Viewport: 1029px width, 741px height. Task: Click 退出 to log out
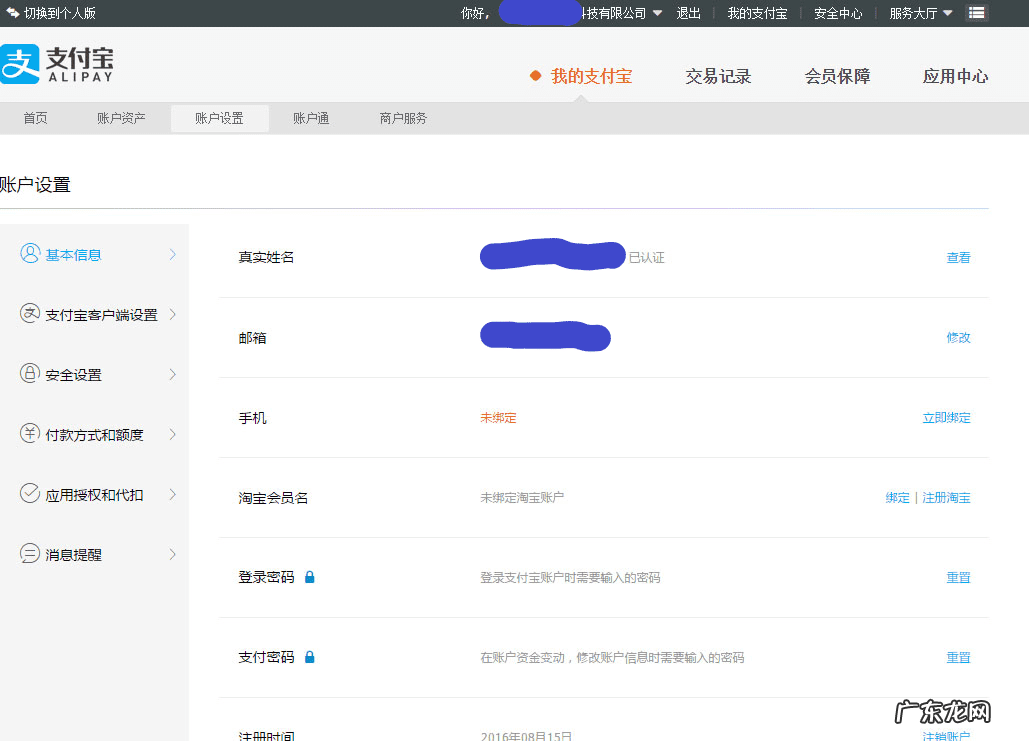(688, 13)
